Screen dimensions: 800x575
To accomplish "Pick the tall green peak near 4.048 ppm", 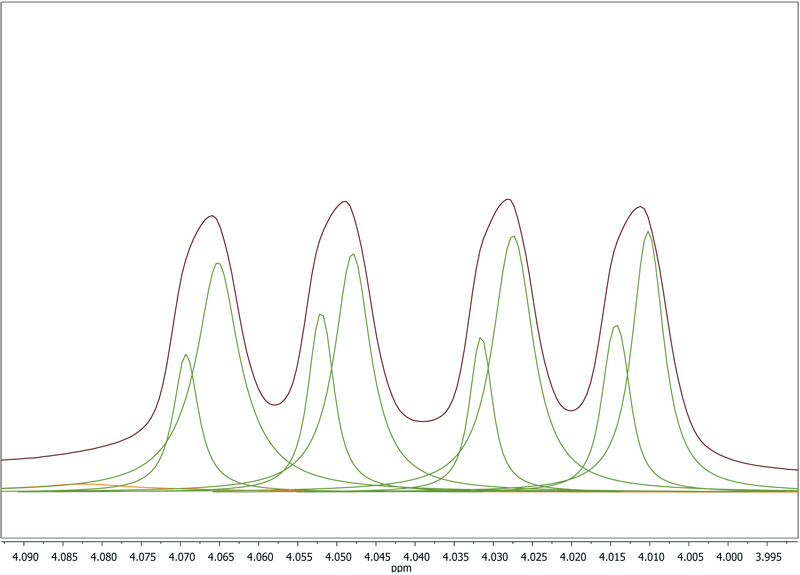I will (352, 254).
